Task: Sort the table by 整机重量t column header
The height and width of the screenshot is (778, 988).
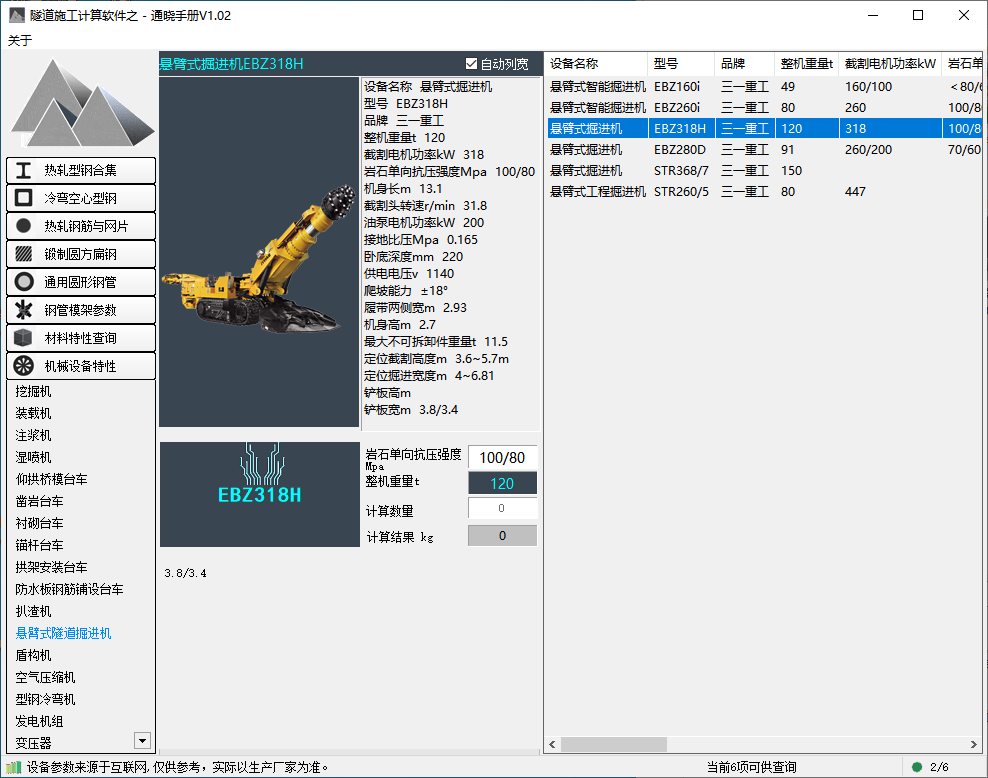Action: point(807,64)
